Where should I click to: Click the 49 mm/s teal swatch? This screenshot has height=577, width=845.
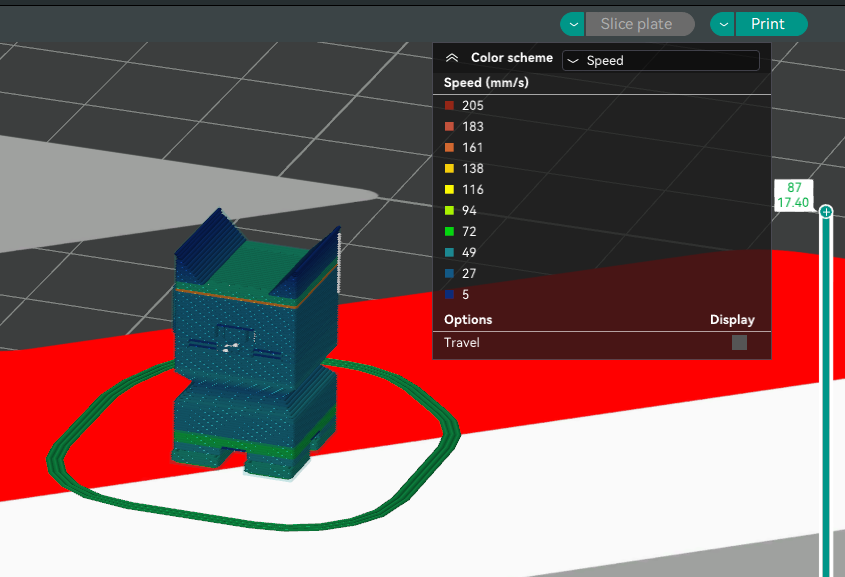(x=449, y=253)
